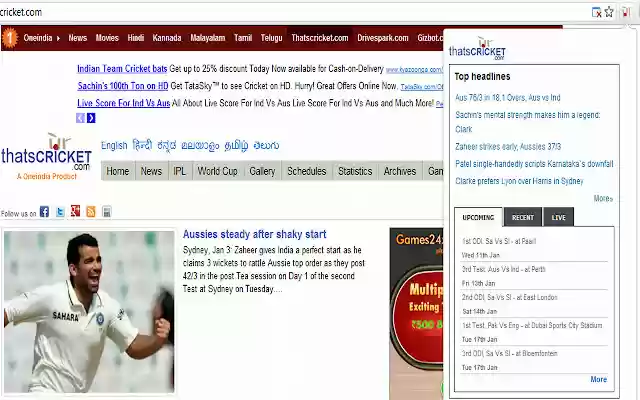Viewport: 640px width, 400px height.
Task: Open the Home menu item
Action: click(x=118, y=171)
